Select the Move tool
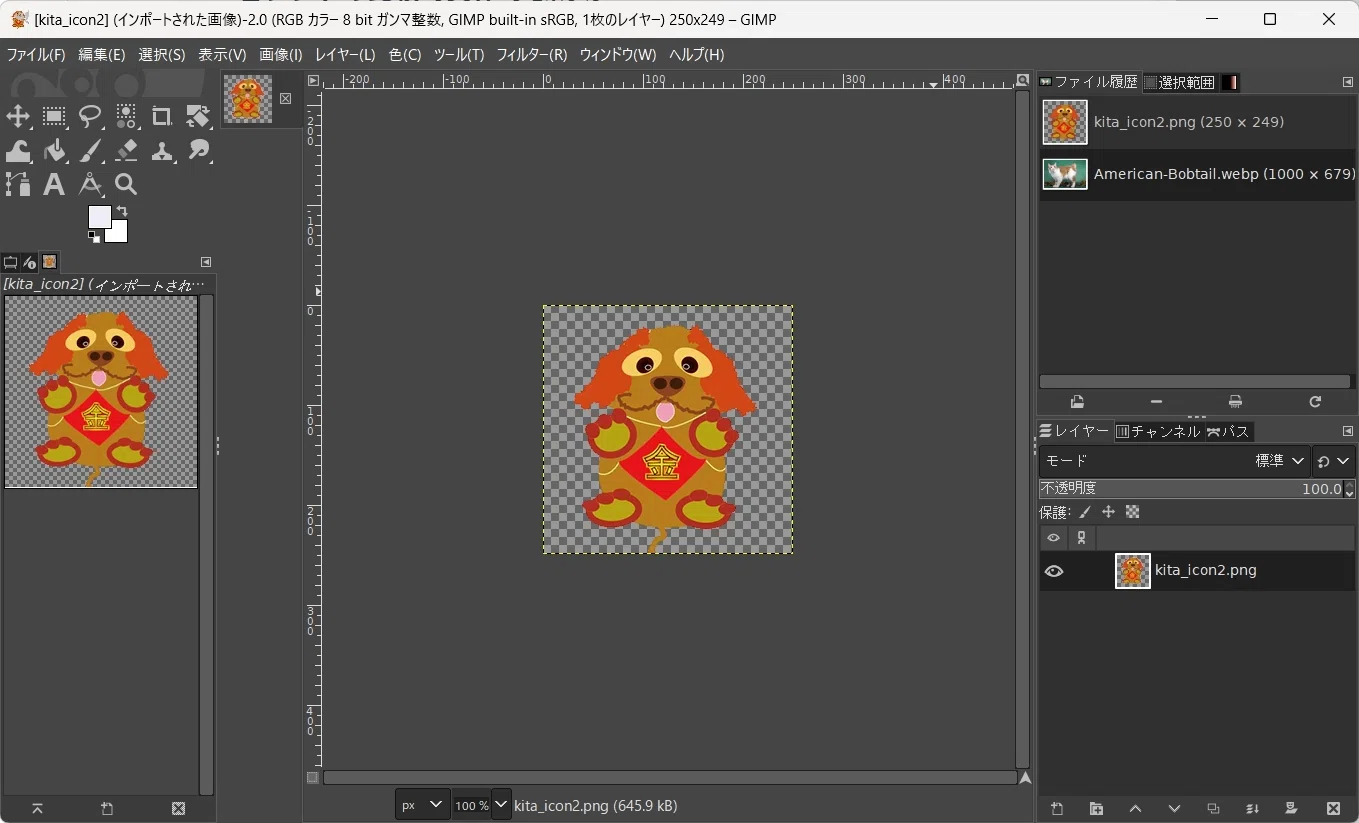The width and height of the screenshot is (1359, 823). pos(18,117)
